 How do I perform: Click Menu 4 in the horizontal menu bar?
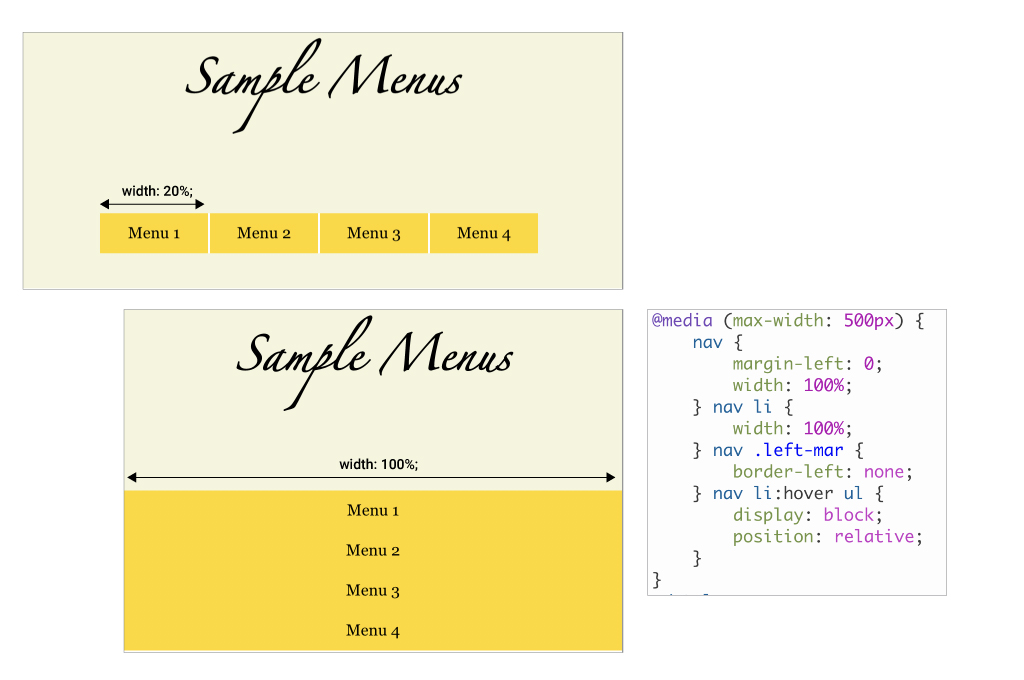click(x=484, y=233)
